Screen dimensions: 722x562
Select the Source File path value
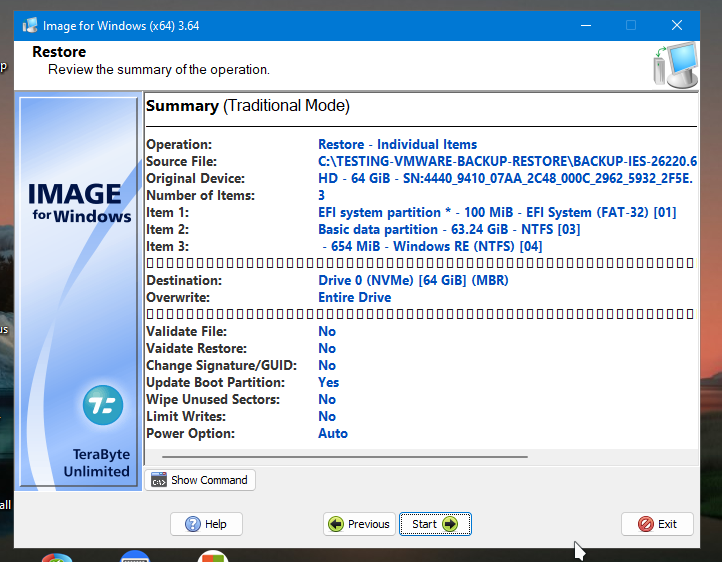point(507,162)
